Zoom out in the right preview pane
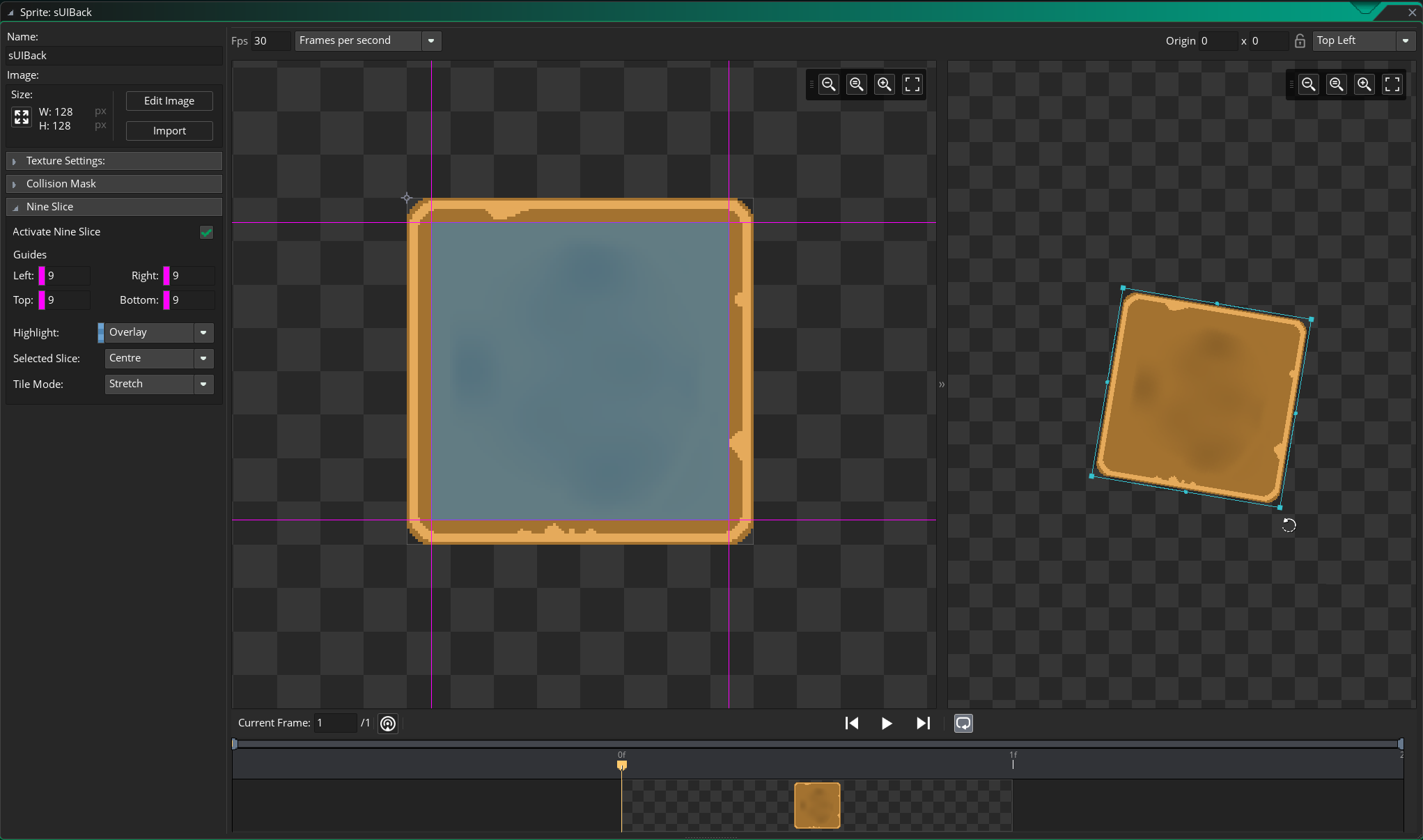Image resolution: width=1423 pixels, height=840 pixels. (1309, 84)
